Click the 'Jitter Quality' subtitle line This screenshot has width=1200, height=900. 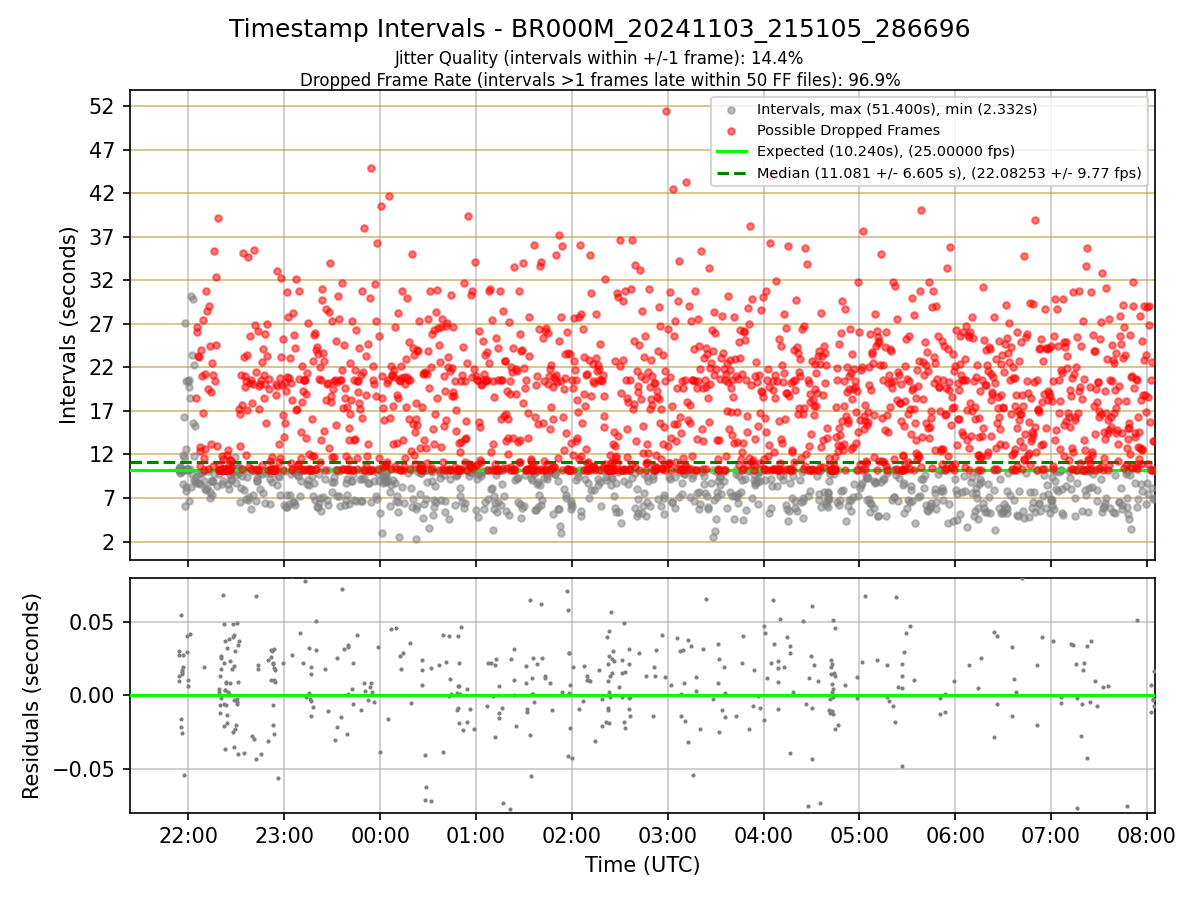(599, 59)
